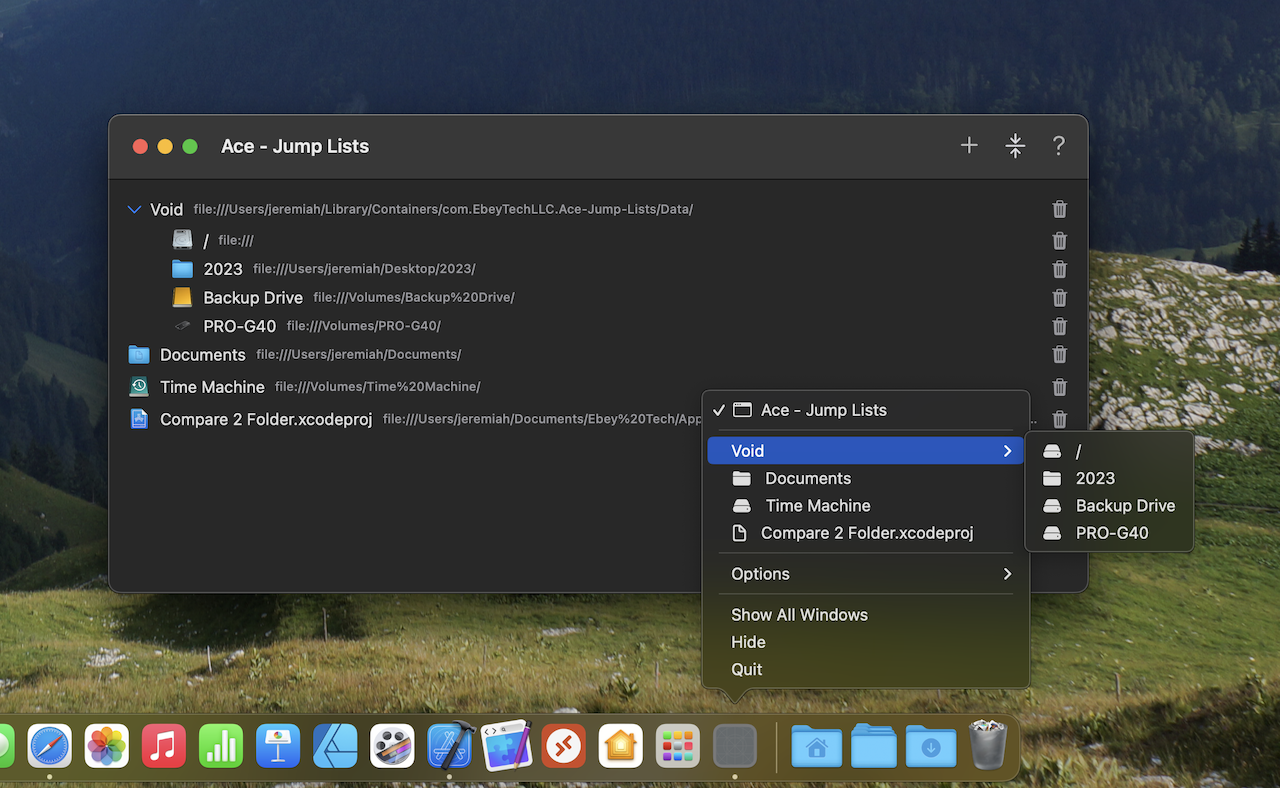Open the puzzle-piece RapidWeaver icon in Dock
1280x788 pixels.
[x=506, y=746]
